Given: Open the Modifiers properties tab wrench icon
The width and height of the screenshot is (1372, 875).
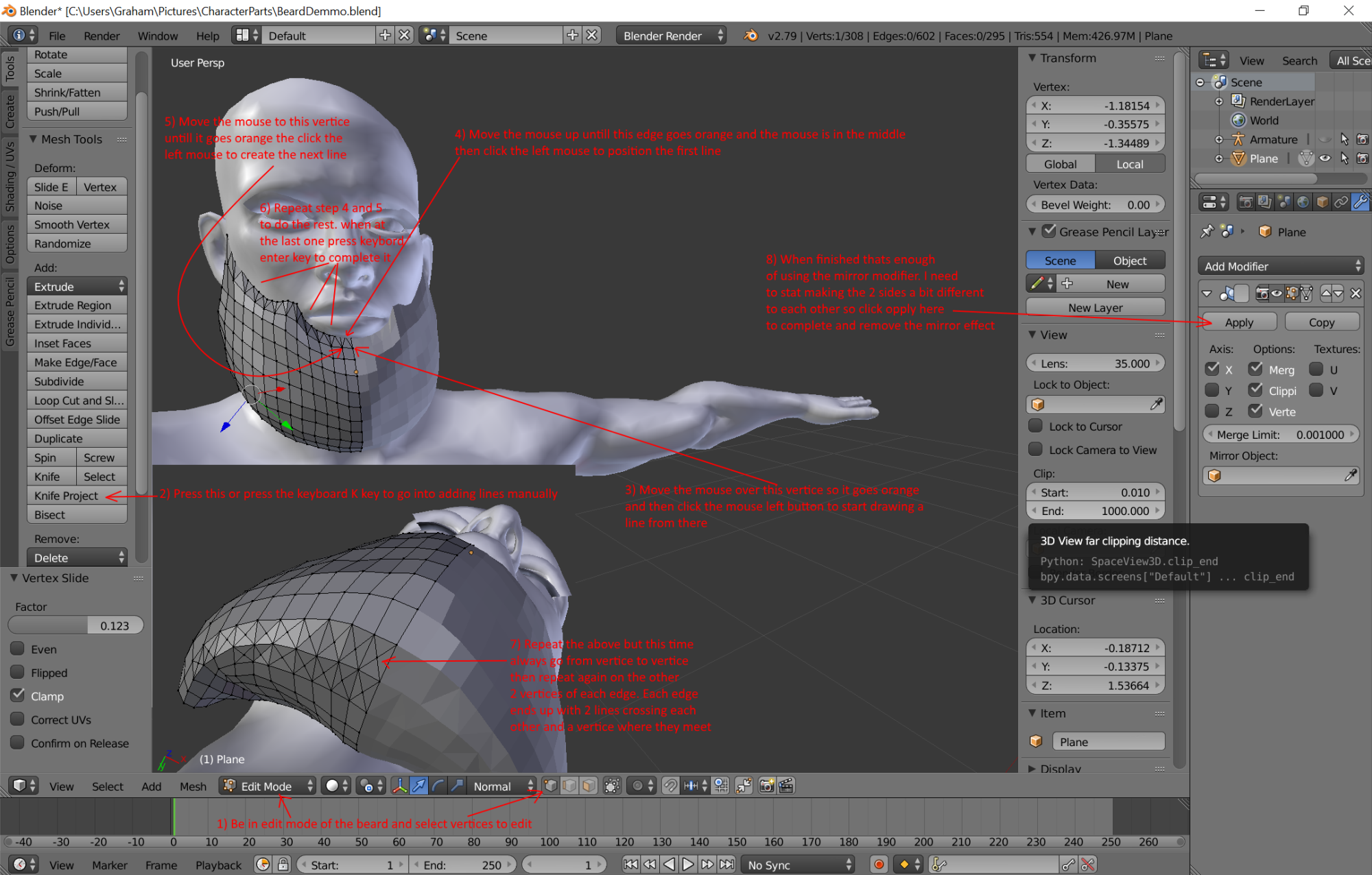Looking at the screenshot, I should click(1360, 202).
